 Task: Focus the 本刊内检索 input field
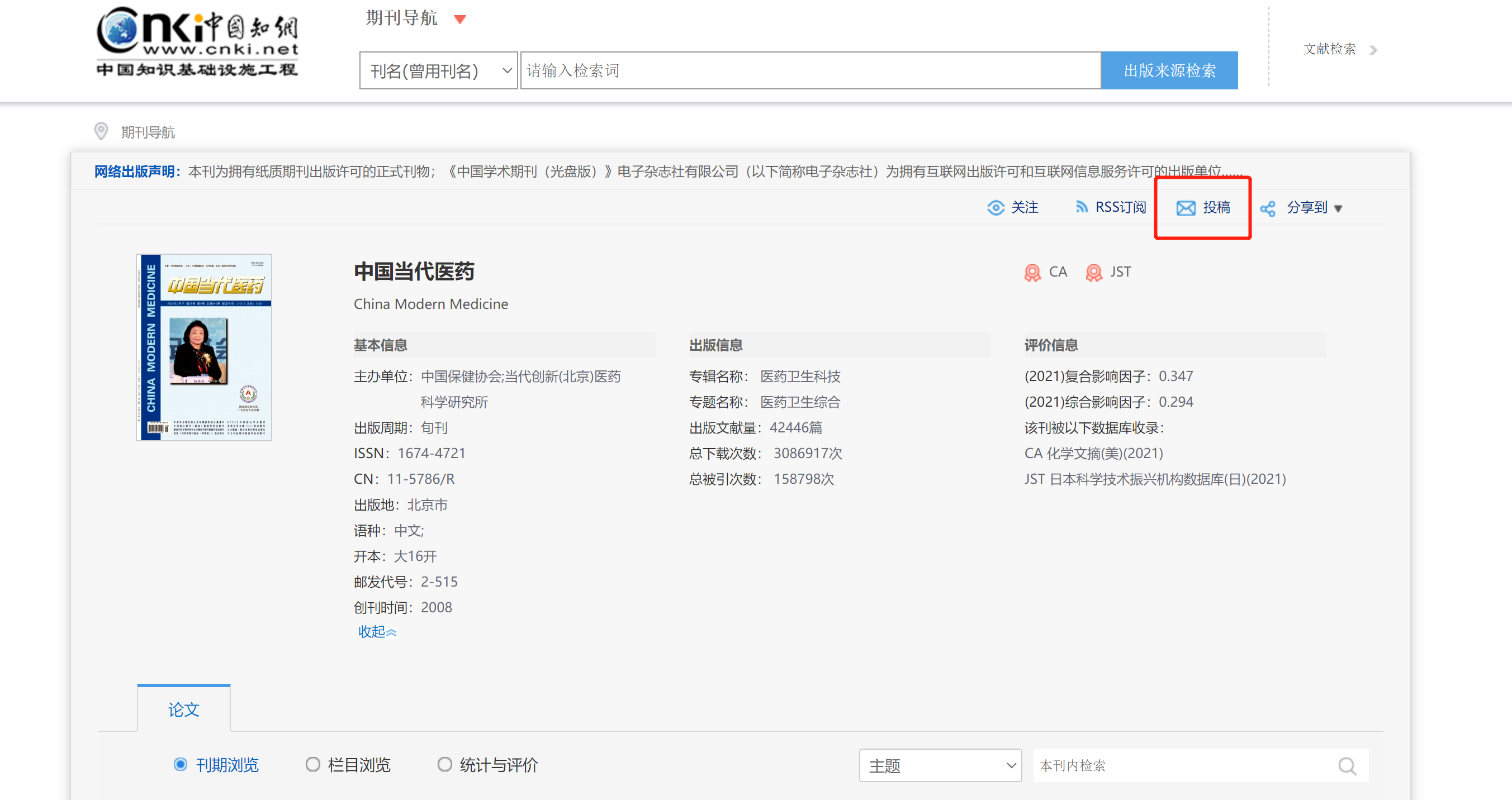tap(1183, 765)
